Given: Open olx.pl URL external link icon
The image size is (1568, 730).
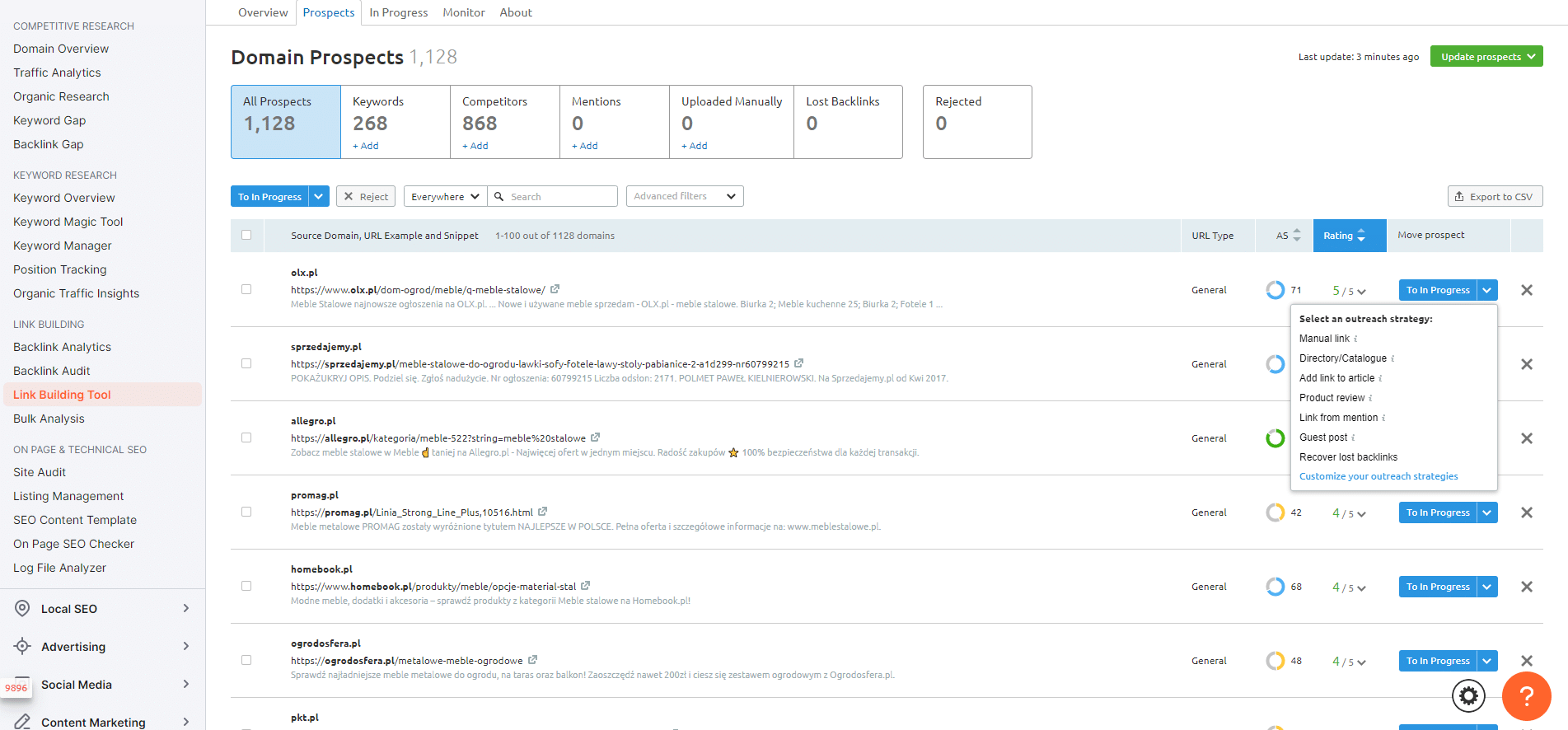Looking at the screenshot, I should coord(555,289).
